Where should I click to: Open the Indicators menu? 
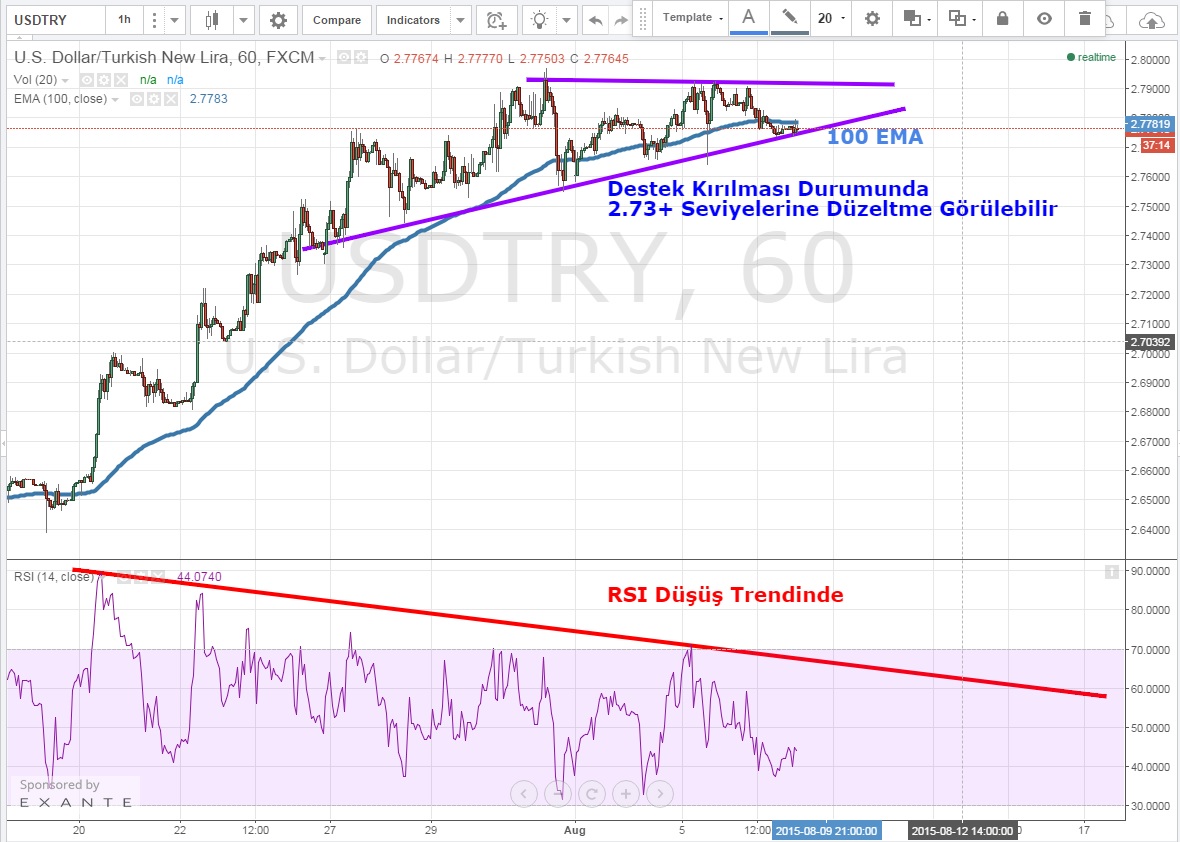point(414,20)
